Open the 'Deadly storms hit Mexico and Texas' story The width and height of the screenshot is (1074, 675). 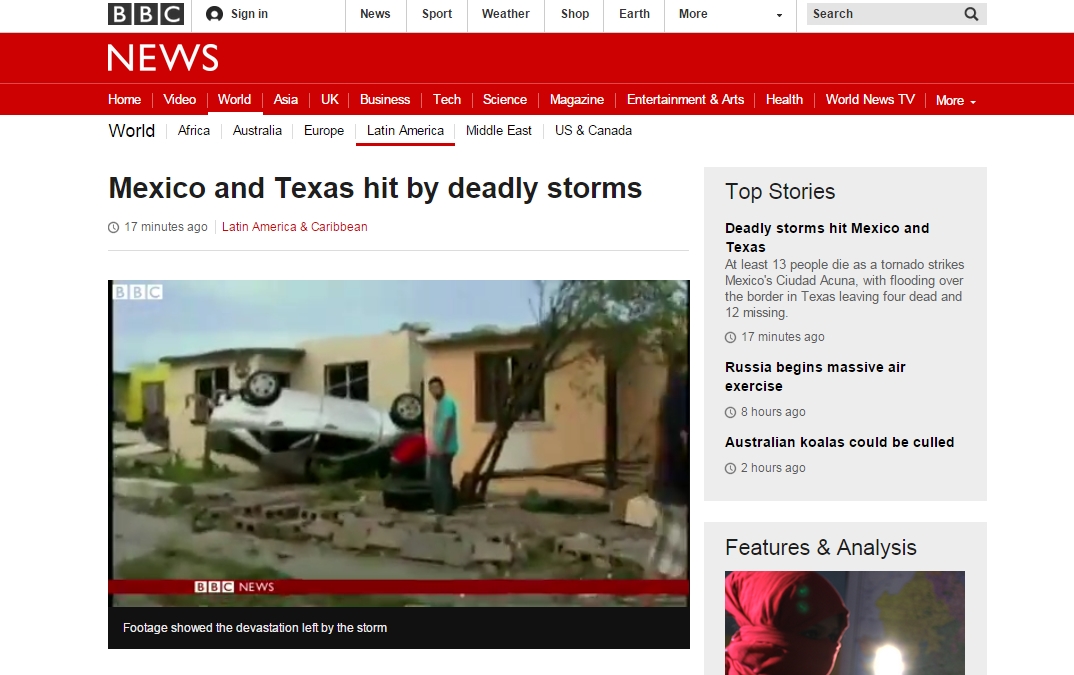pyautogui.click(x=827, y=237)
